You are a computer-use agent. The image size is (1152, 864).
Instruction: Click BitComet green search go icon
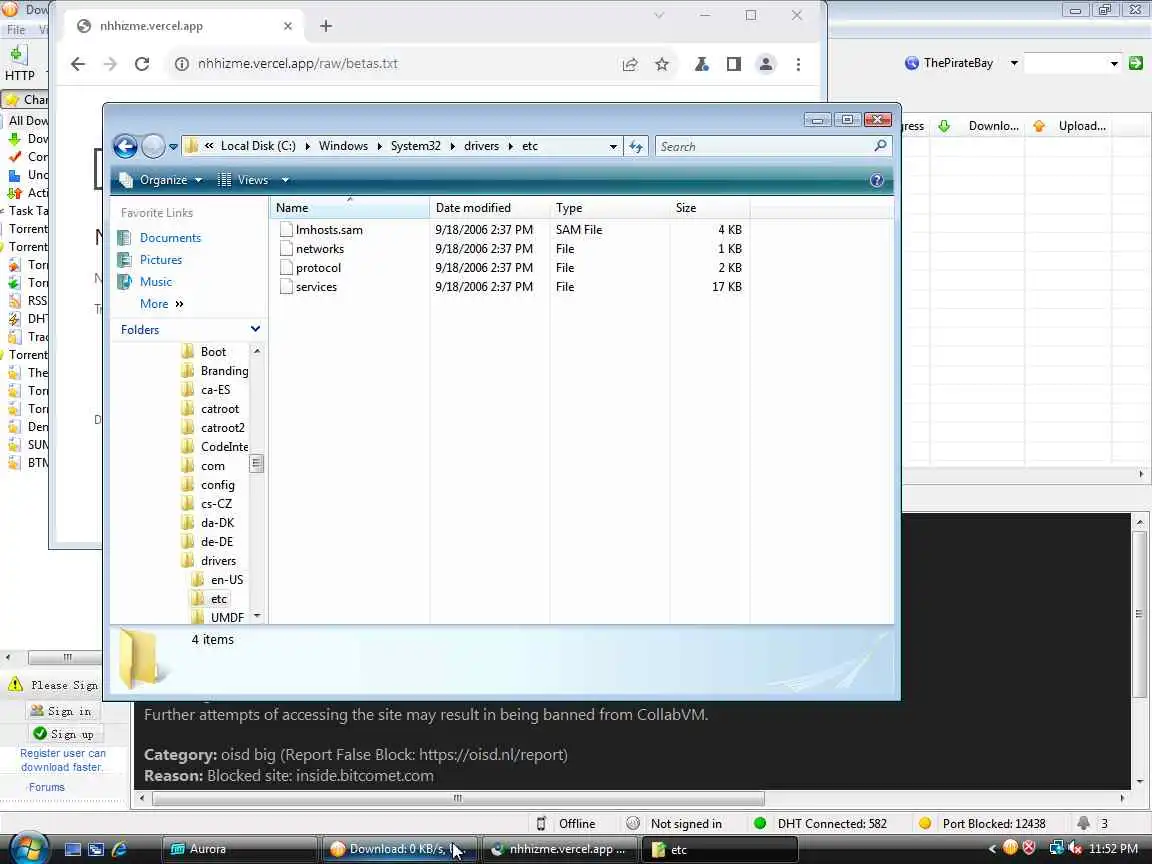[1136, 63]
